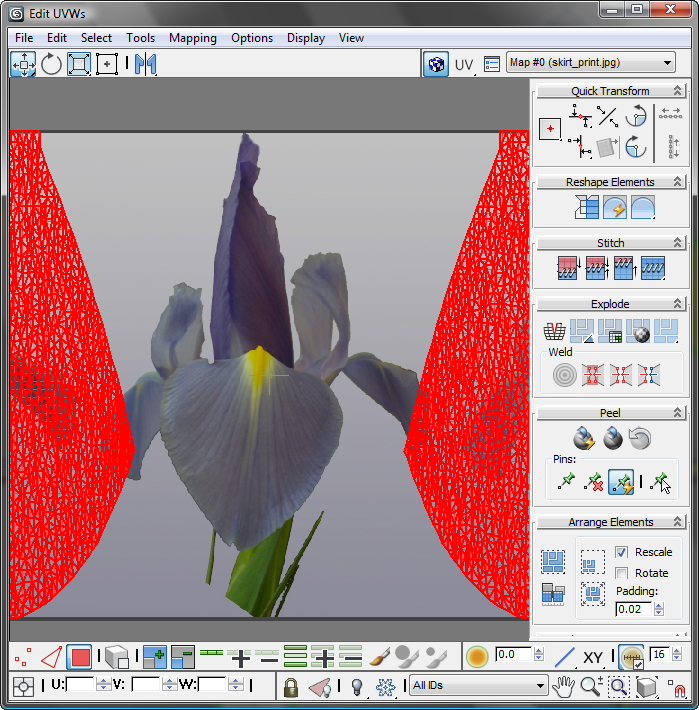Open the Tools menu
Viewport: 699px width, 710px height.
tap(140, 38)
